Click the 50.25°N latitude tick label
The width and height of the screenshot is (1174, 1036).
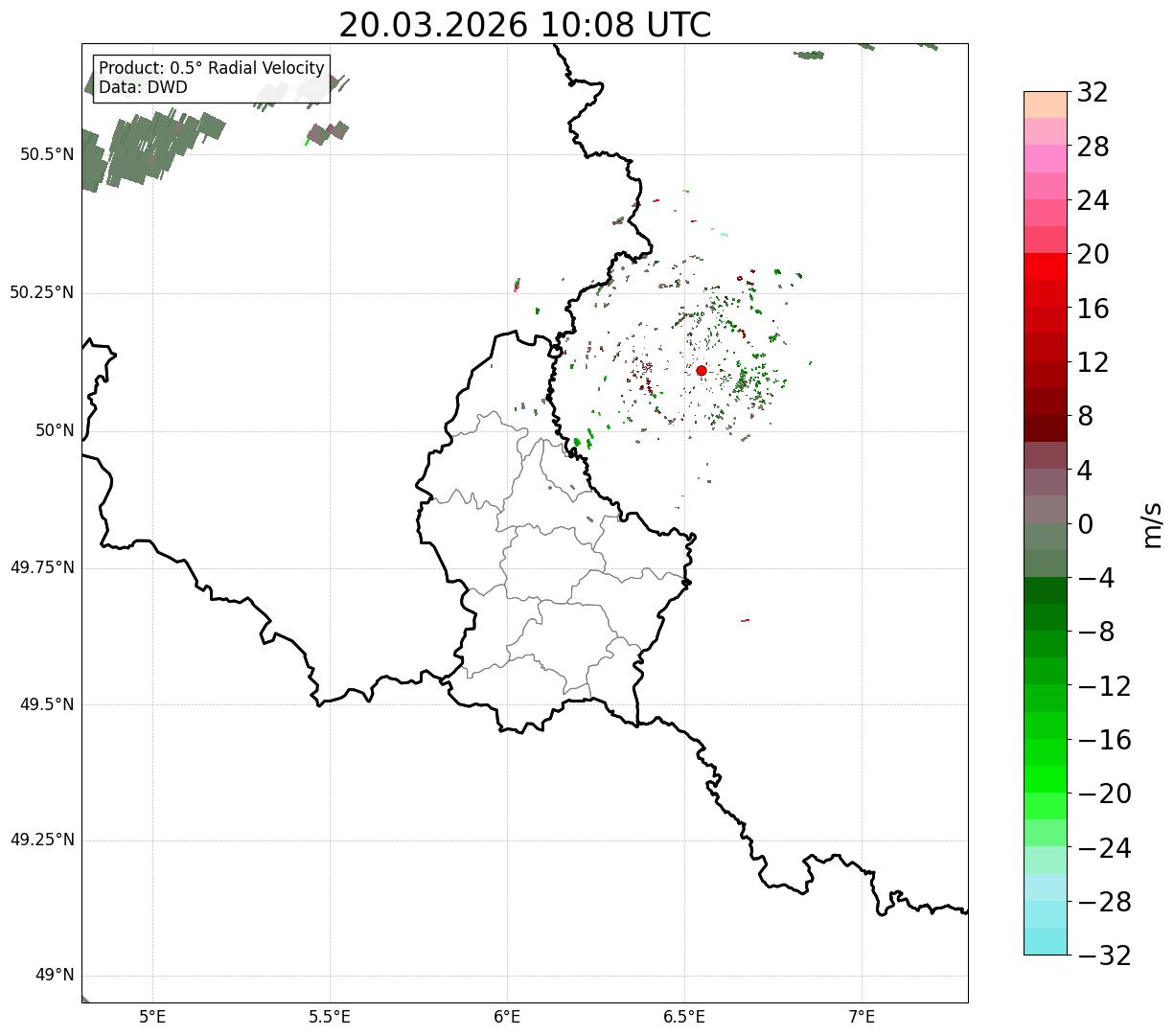[42, 292]
